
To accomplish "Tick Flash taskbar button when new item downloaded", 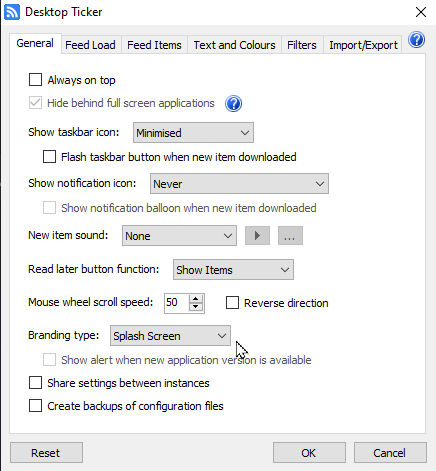I will click(49, 157).
